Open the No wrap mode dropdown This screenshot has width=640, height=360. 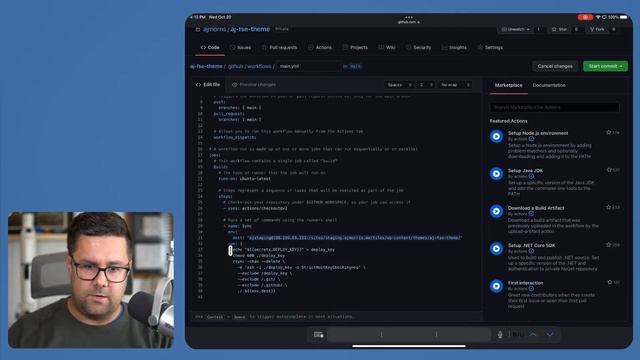[455, 85]
